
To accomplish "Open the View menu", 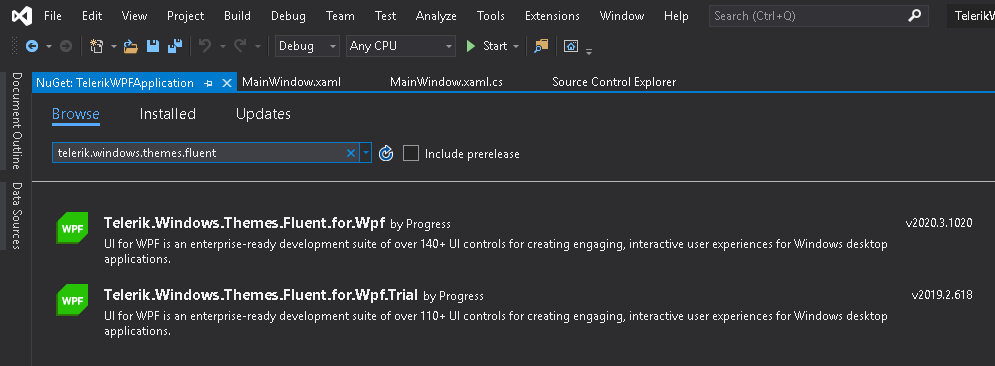I will pyautogui.click(x=135, y=16).
